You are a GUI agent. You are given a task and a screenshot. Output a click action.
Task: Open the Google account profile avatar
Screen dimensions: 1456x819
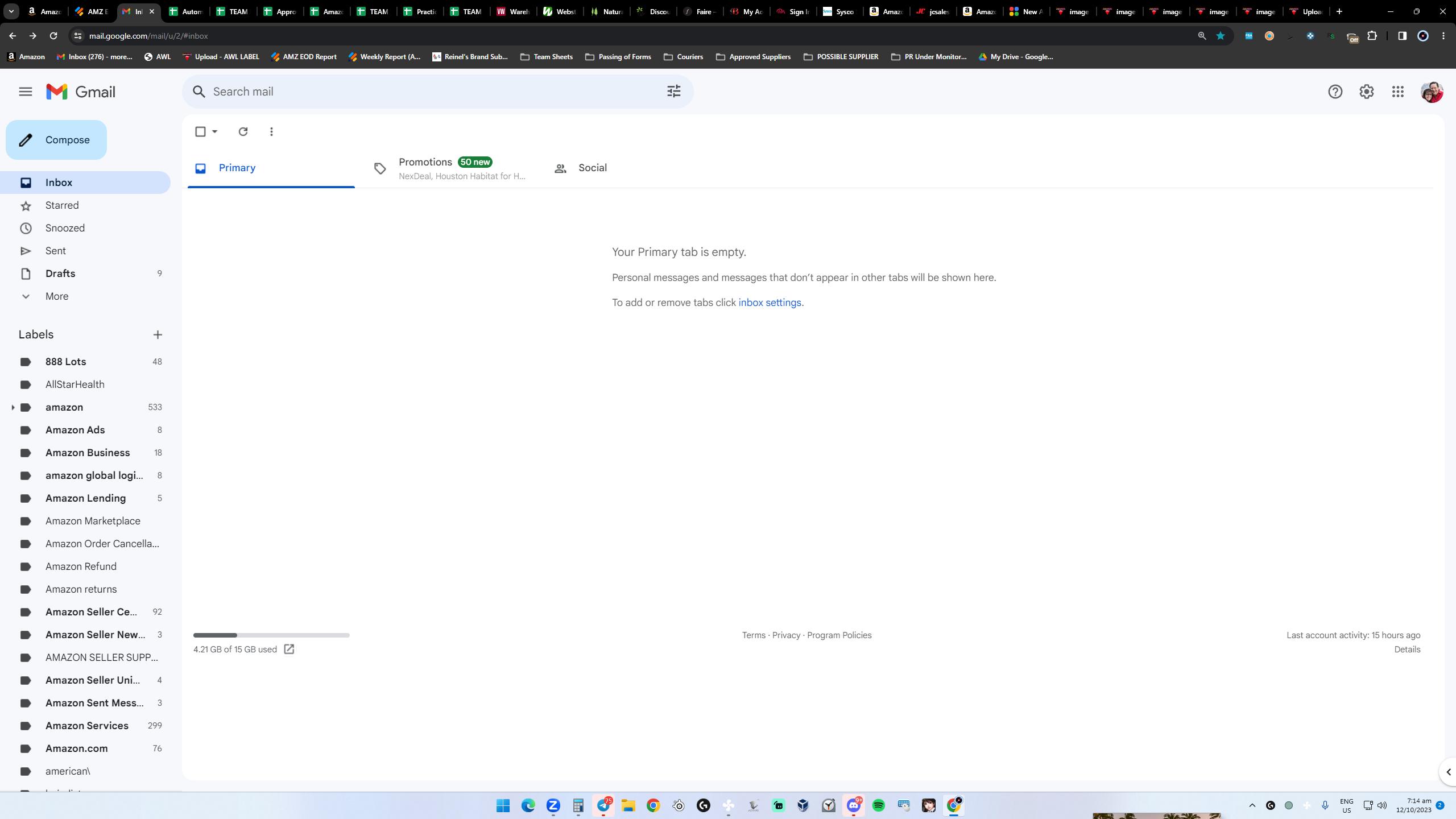pos(1432,92)
